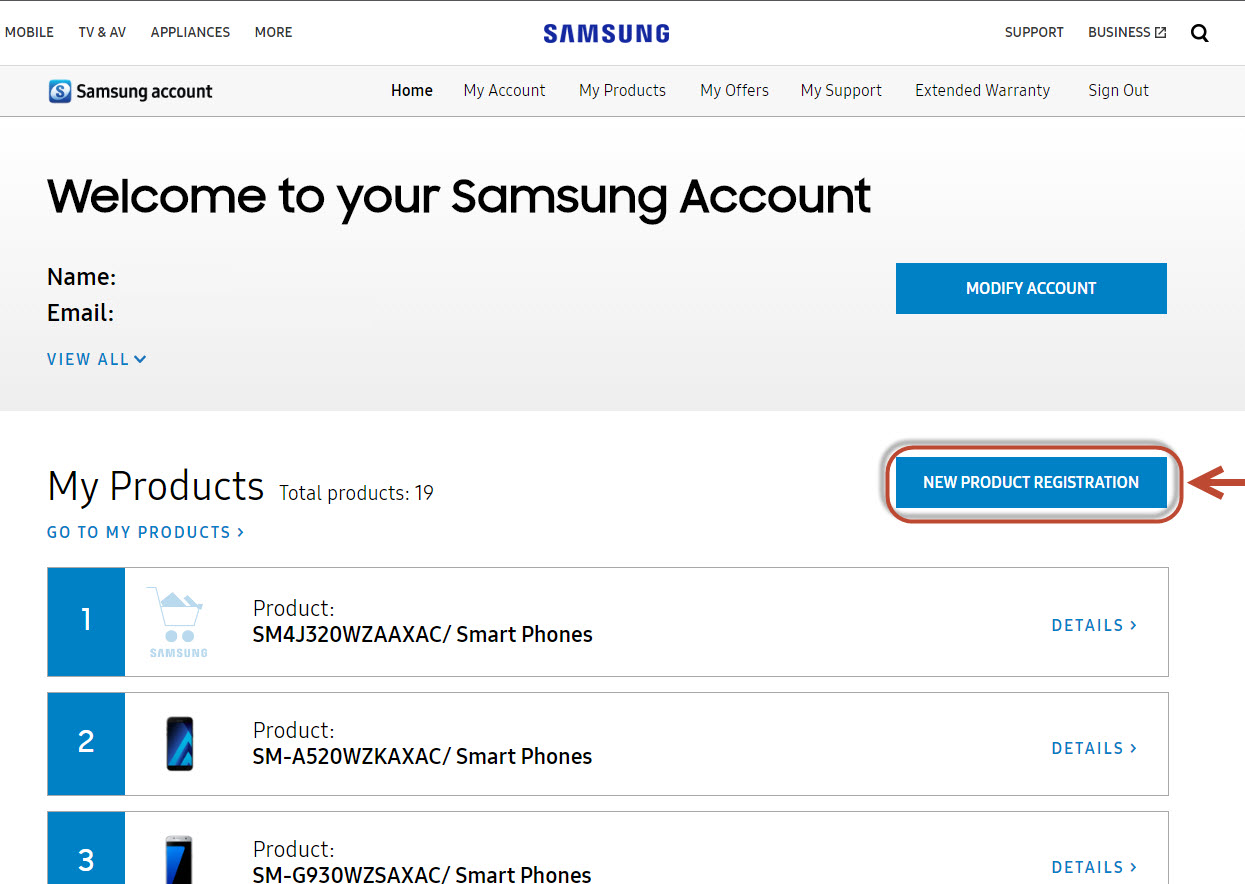Open DETAILS for SM-A520WZKAXAC
The width and height of the screenshot is (1245, 884).
tap(1094, 748)
